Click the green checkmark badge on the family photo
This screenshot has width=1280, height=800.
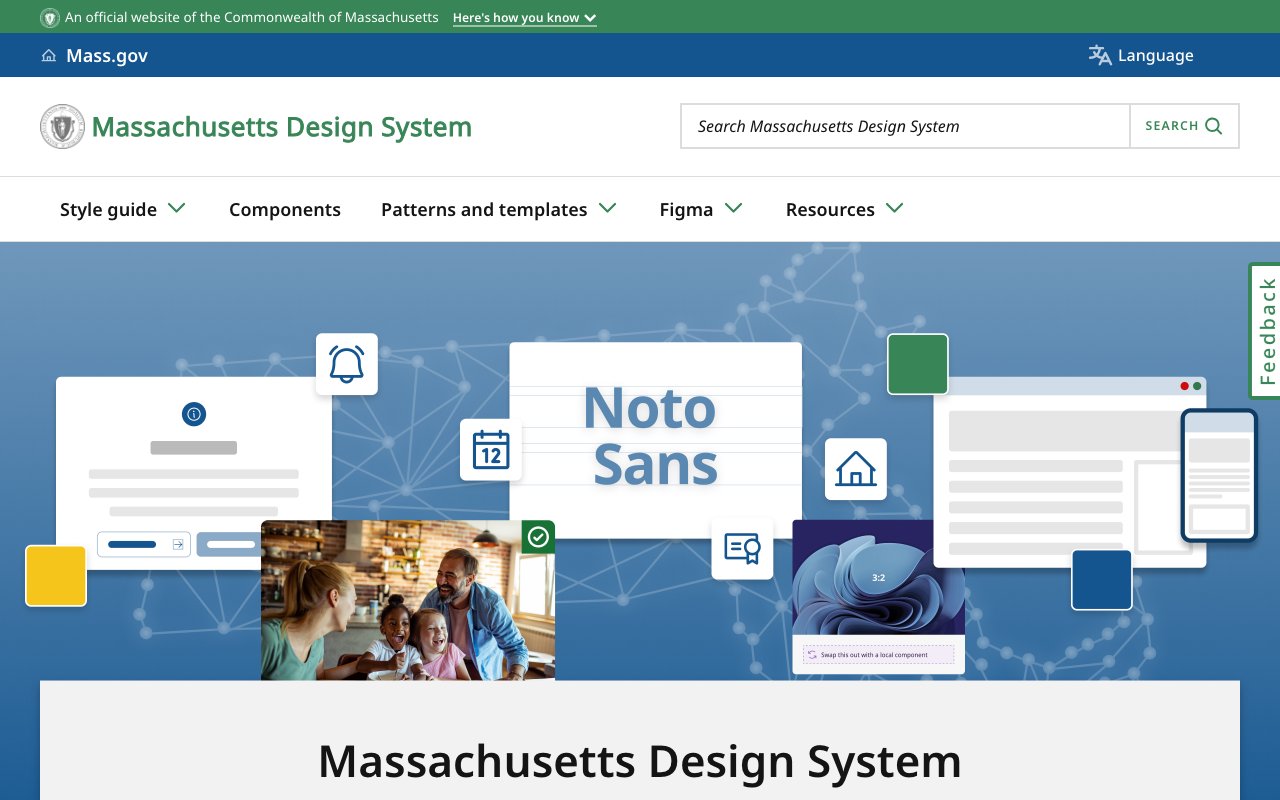click(538, 537)
